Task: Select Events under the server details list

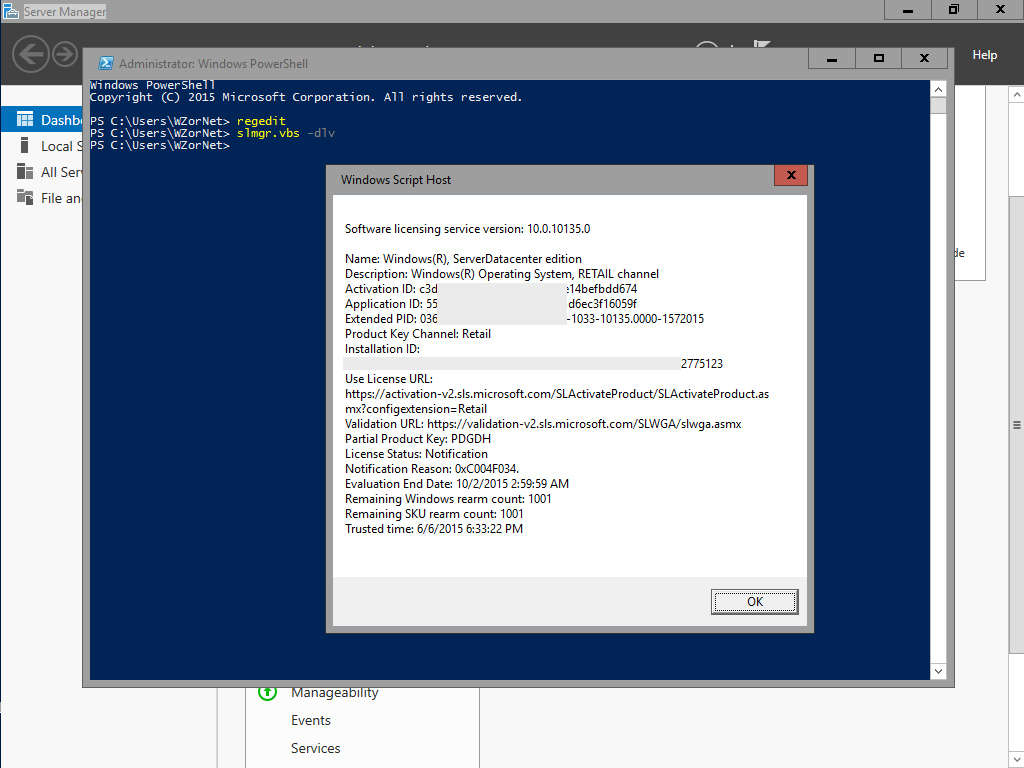Action: click(310, 720)
